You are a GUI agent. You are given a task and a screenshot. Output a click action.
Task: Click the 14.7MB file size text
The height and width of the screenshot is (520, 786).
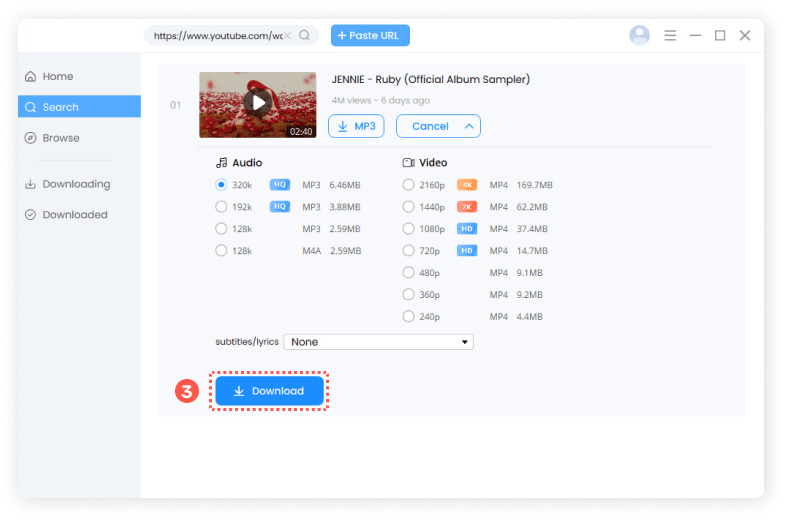click(532, 251)
